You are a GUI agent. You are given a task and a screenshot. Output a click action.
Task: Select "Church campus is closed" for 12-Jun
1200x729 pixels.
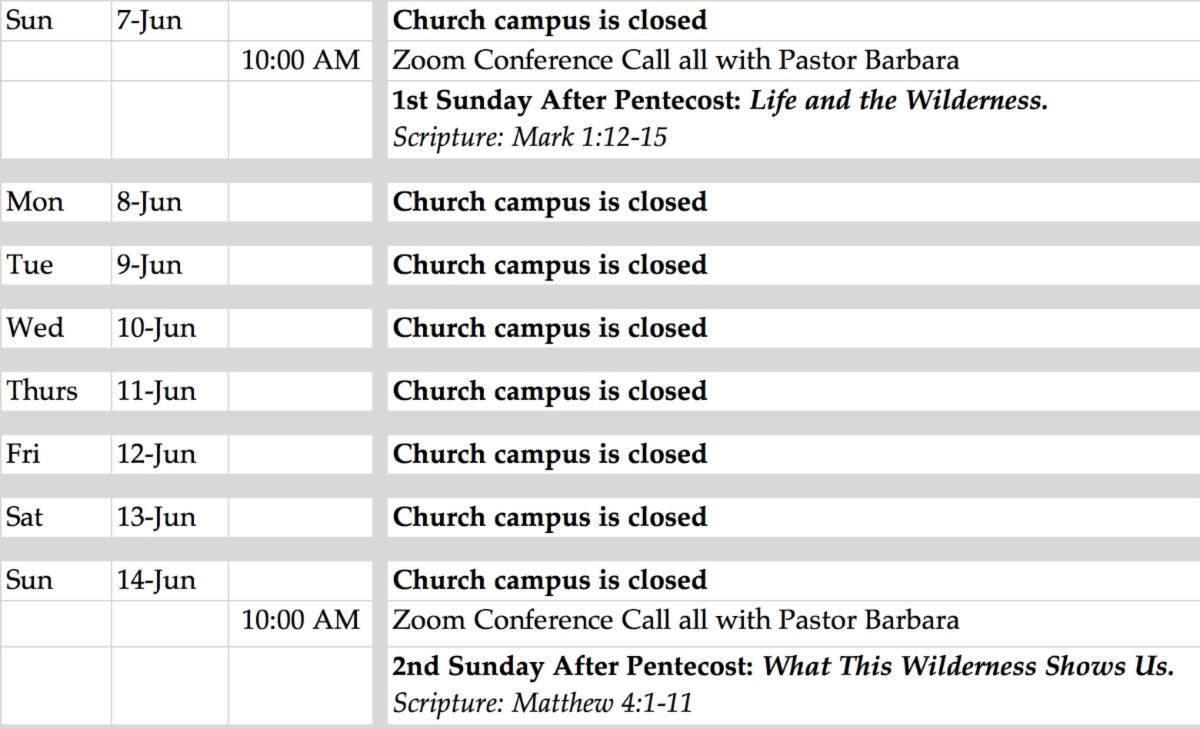(x=549, y=454)
